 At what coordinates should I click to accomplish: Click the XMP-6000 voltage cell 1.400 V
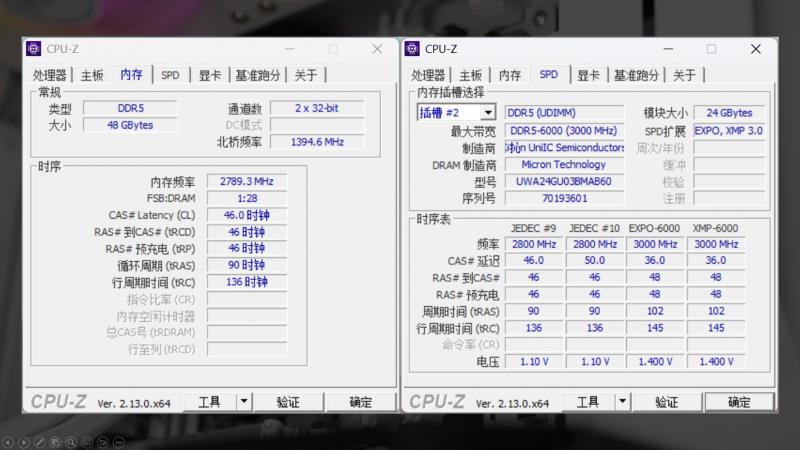[x=716, y=362]
